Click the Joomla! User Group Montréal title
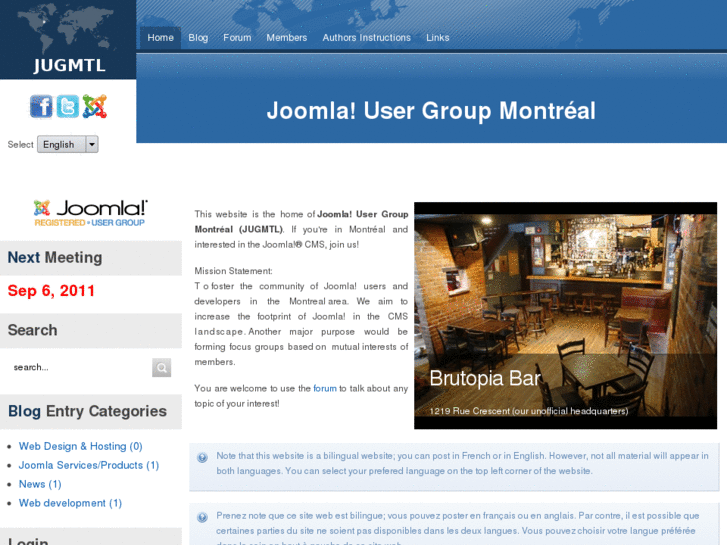Screen dimensions: 727x545 (431, 111)
